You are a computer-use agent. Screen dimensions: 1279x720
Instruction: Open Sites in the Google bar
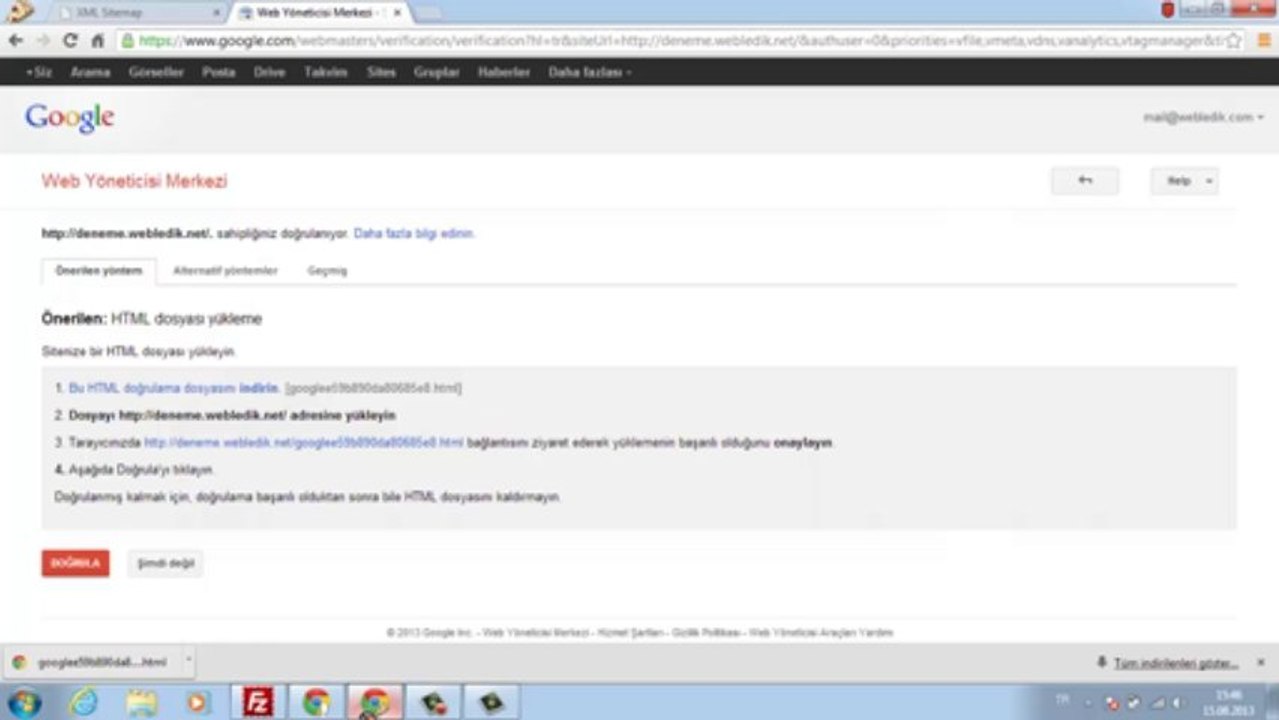point(381,72)
